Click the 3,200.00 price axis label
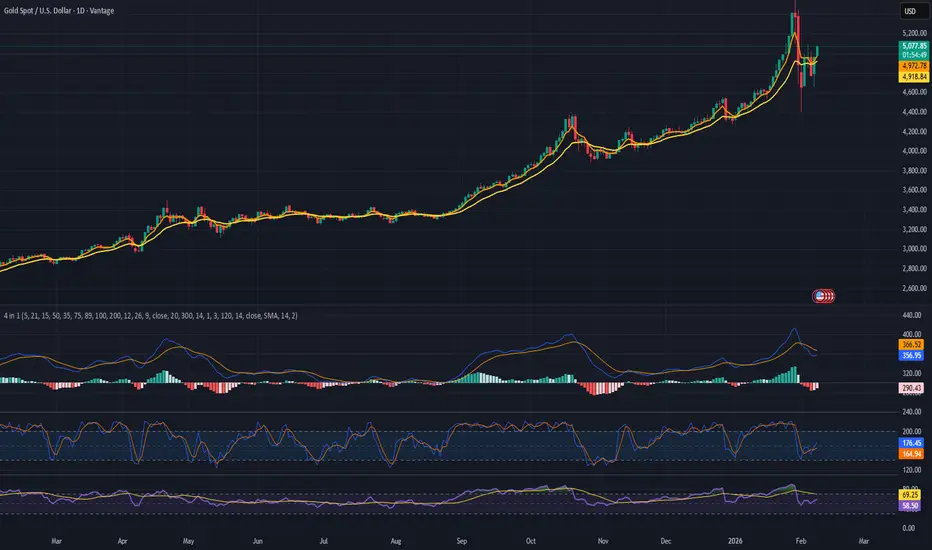 click(914, 230)
